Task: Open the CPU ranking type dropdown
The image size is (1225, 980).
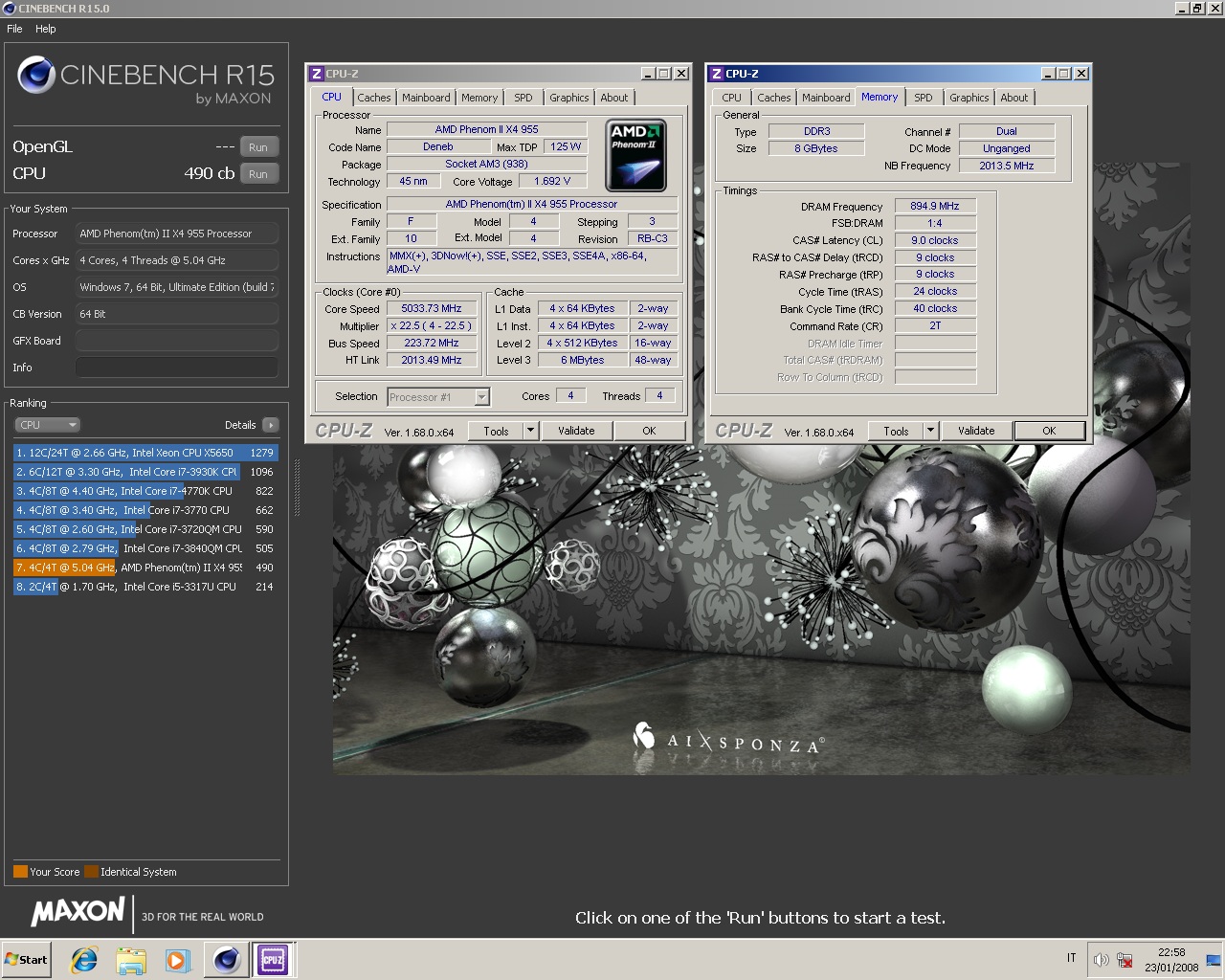Action: point(47,425)
